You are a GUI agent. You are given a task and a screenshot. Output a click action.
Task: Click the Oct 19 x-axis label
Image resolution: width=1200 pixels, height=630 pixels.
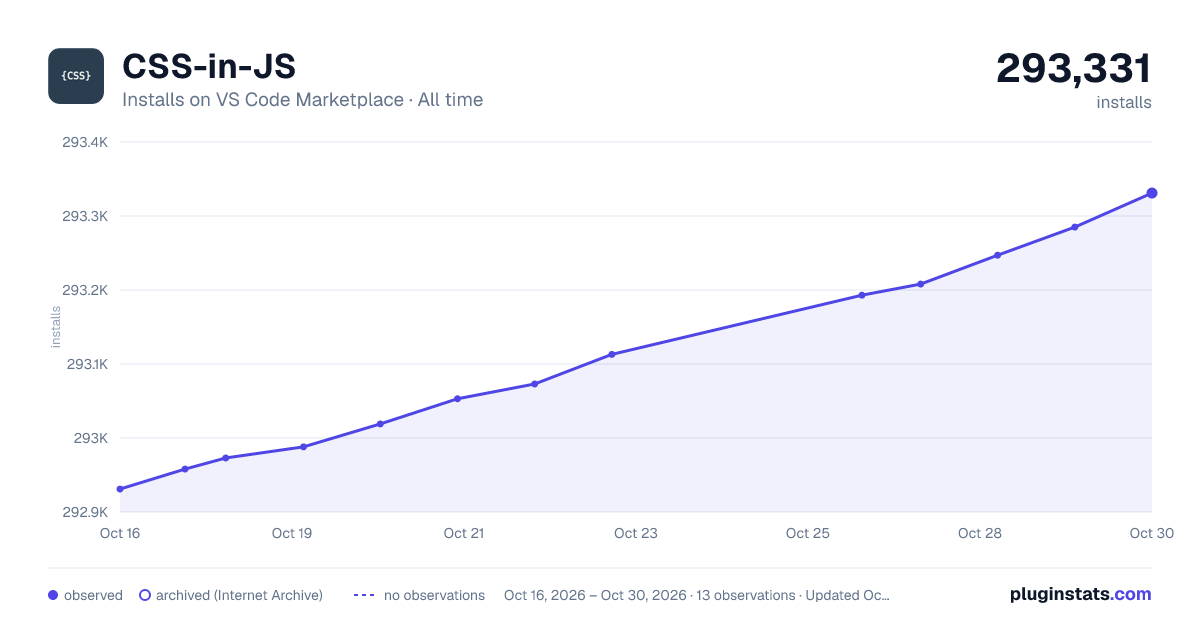pos(292,533)
